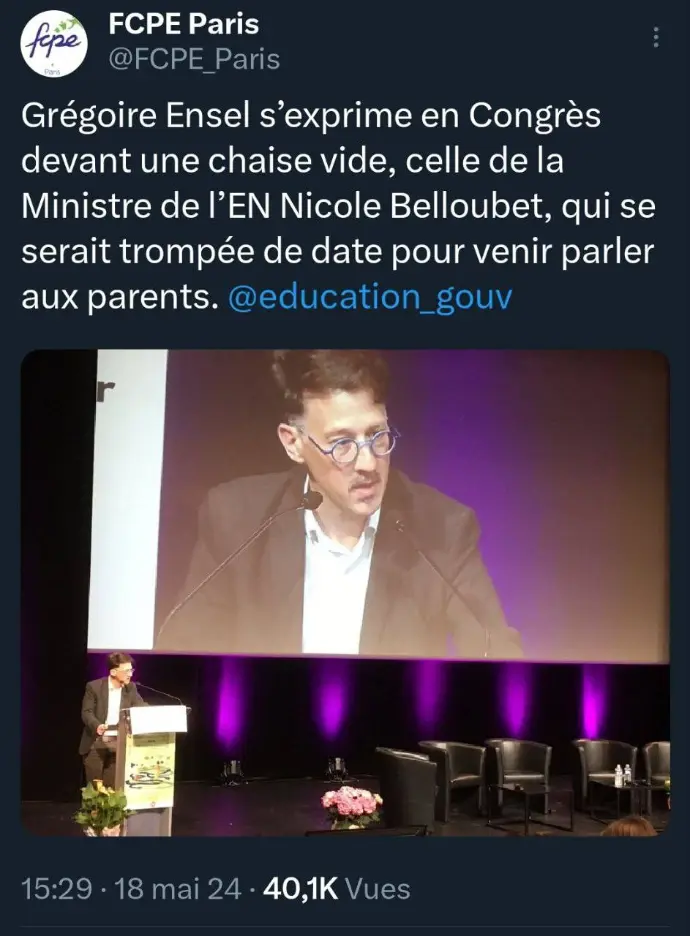Click the FCPE Paris display name

[183, 24]
